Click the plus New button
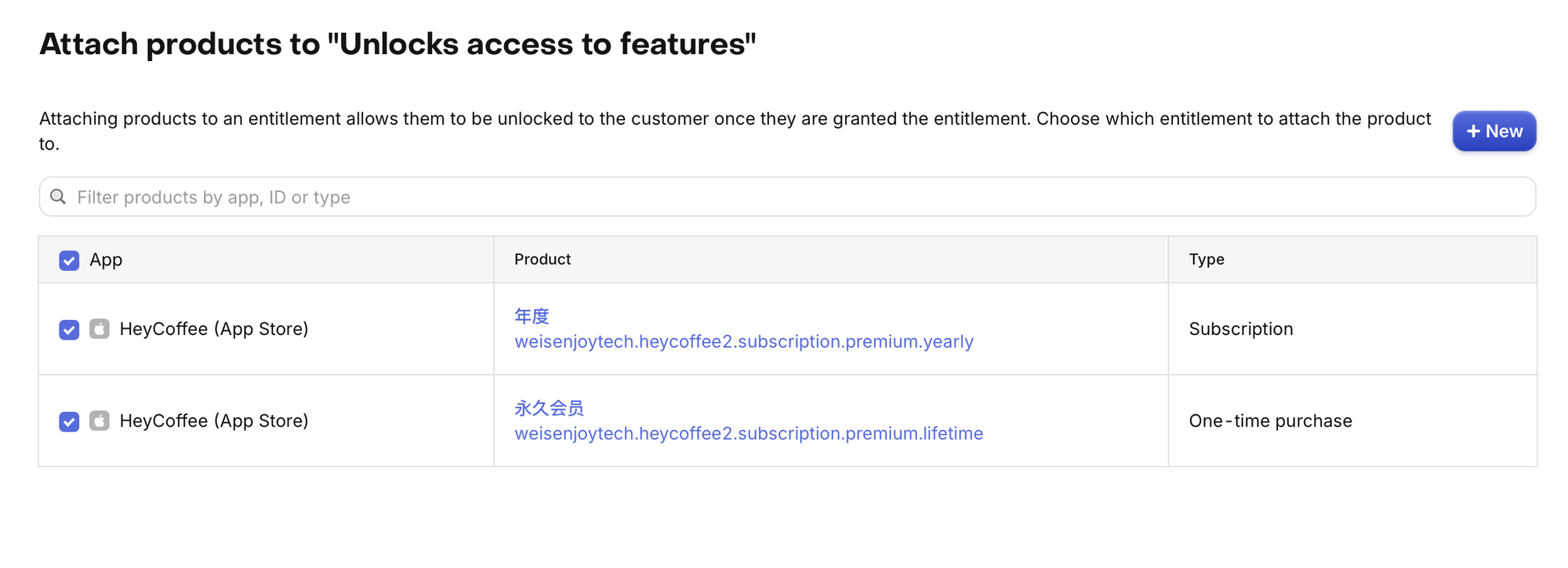Screen dimensions: 1568x568 pos(1494,131)
